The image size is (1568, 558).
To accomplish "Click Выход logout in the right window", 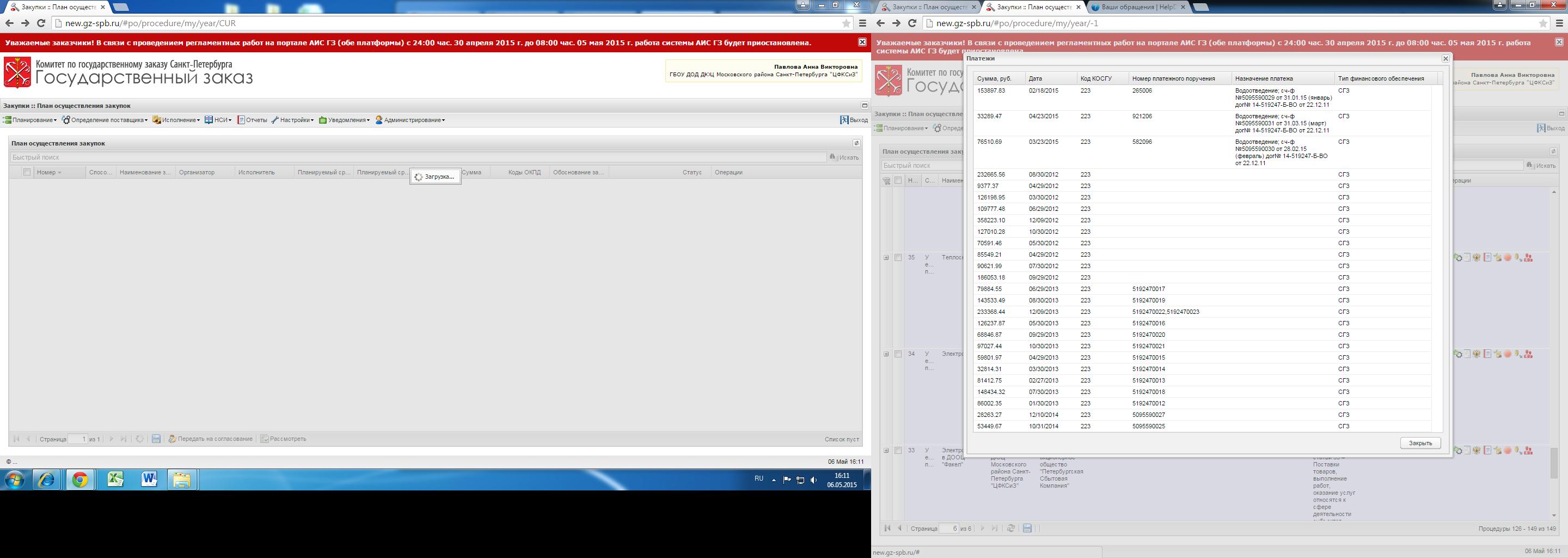I will (1551, 128).
